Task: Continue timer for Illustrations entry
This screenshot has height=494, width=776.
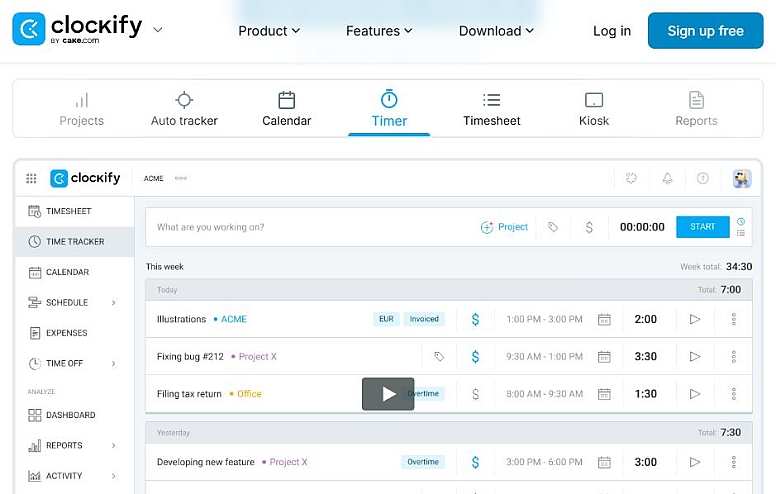Action: coord(695,319)
